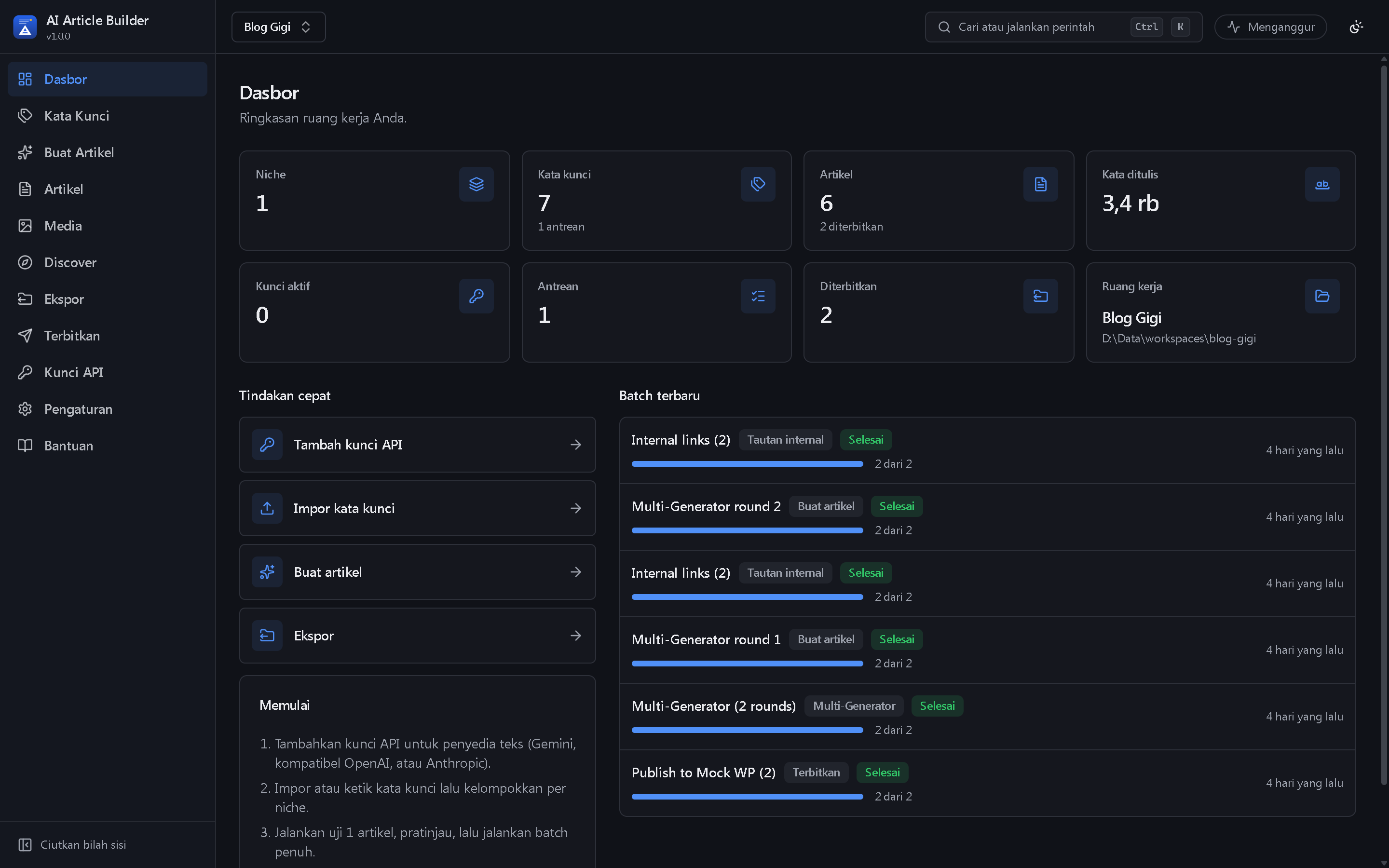
Task: Open the Media section
Action: click(x=108, y=226)
